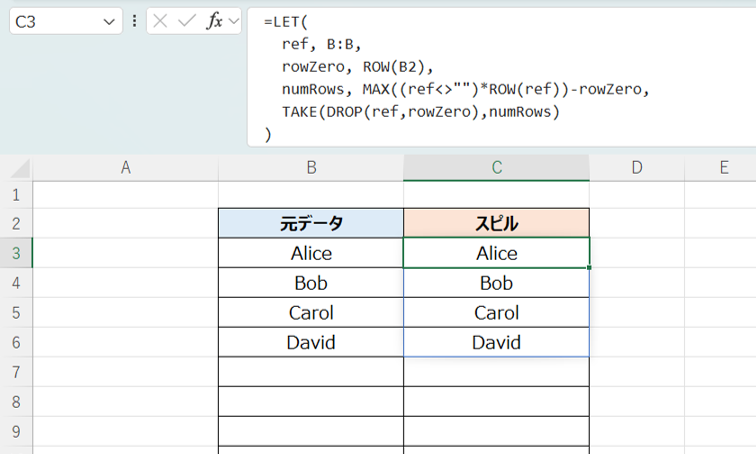Select cell C4 containing Bob
The image size is (756, 454).
[497, 283]
